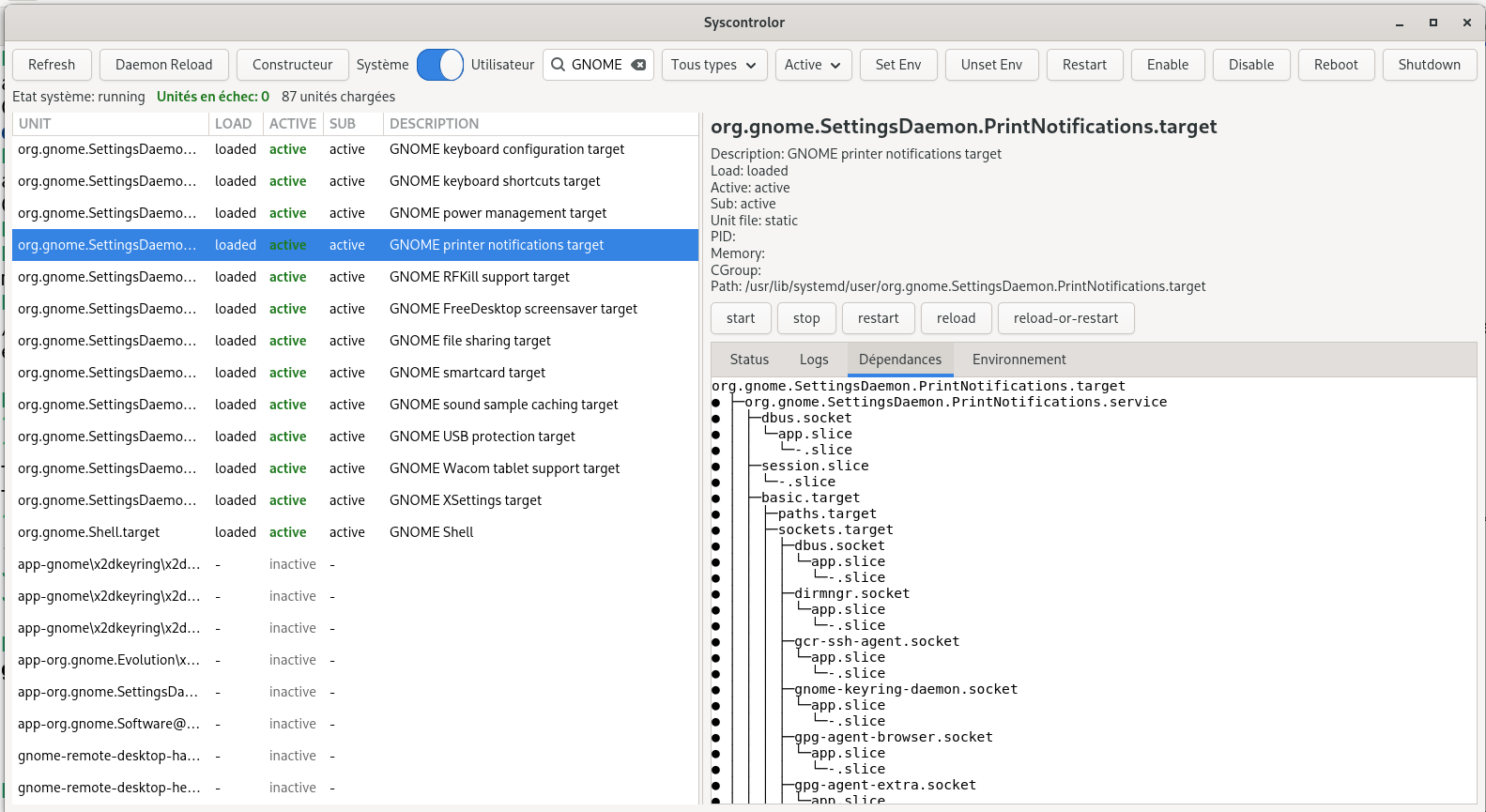
Task: Open the Environnement tab
Action: (1019, 360)
